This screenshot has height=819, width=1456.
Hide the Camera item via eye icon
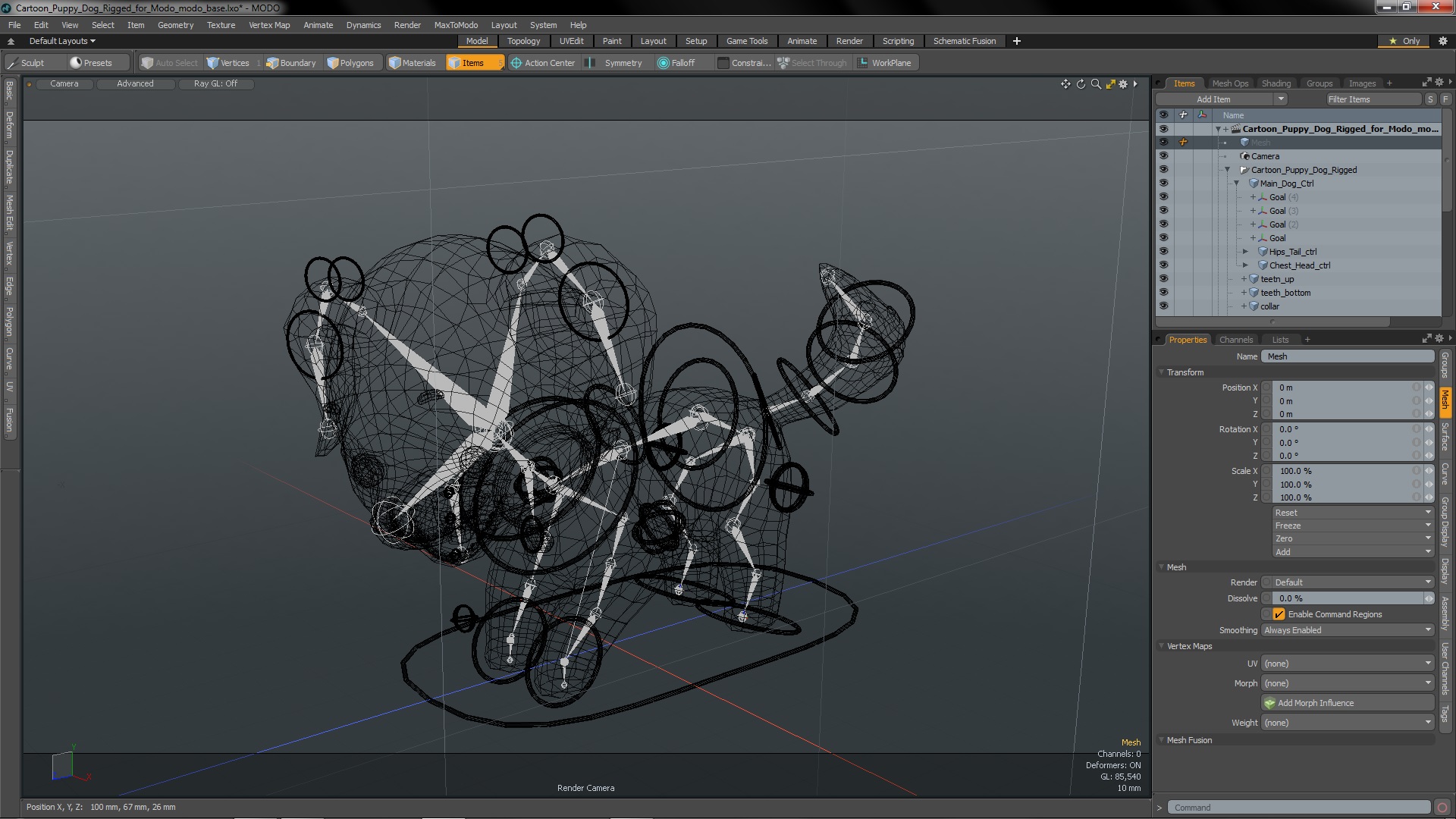click(1163, 156)
